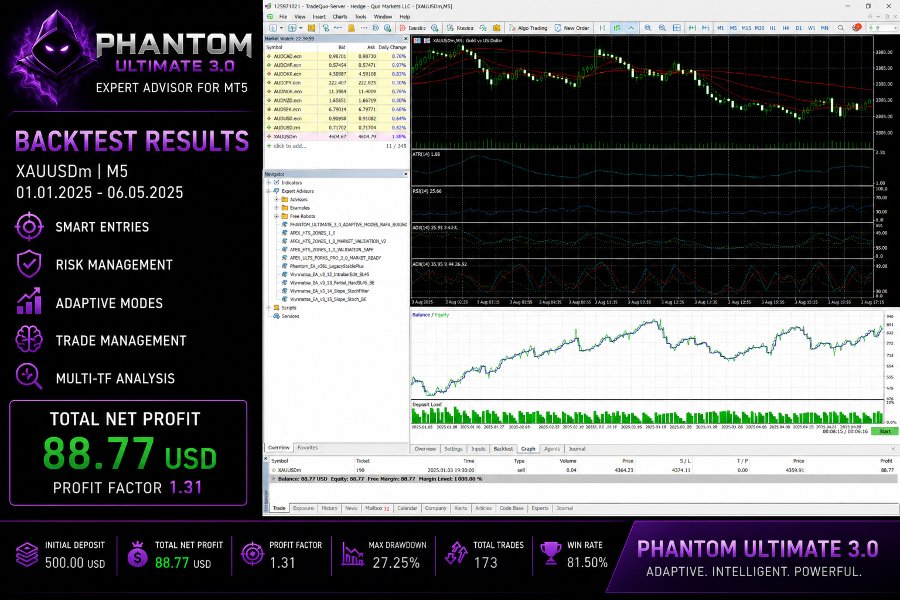Open the Insert menu
The height and width of the screenshot is (600, 900).
[x=319, y=17]
